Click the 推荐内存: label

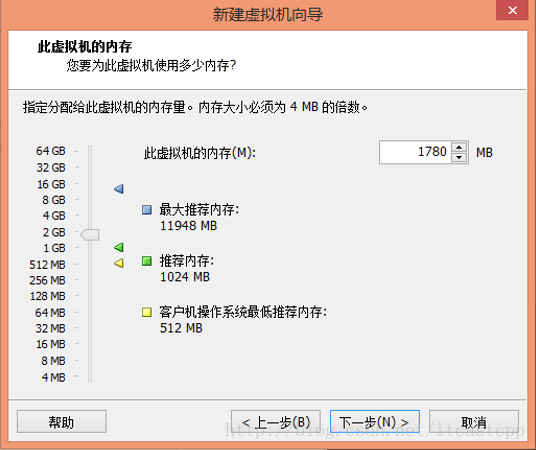point(187,261)
